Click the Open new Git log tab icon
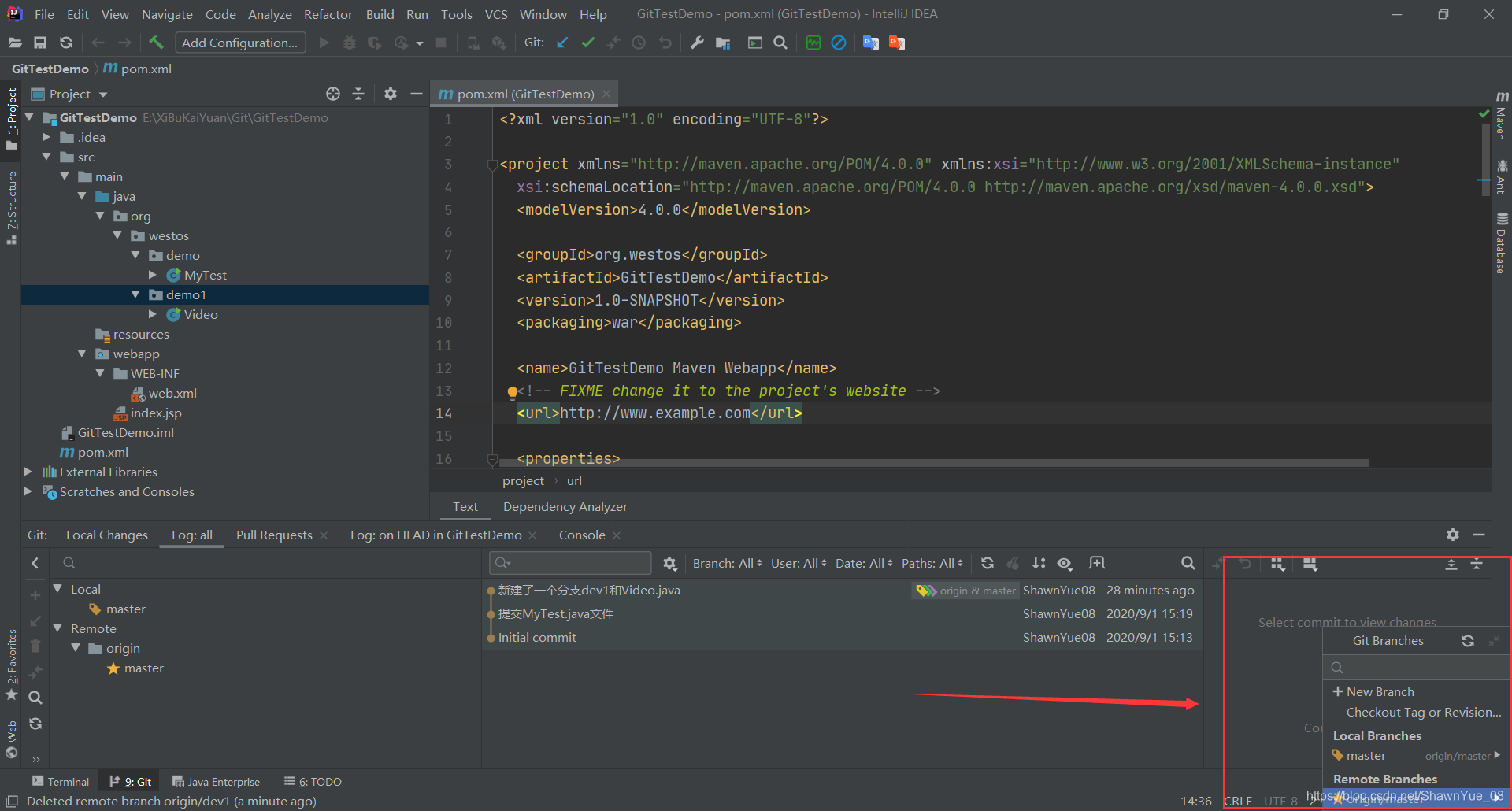 point(1097,563)
